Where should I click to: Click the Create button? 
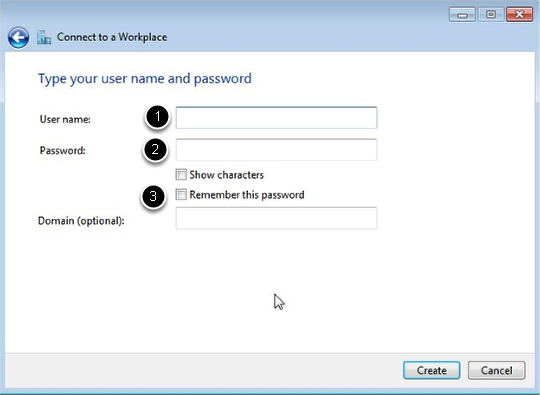432,370
